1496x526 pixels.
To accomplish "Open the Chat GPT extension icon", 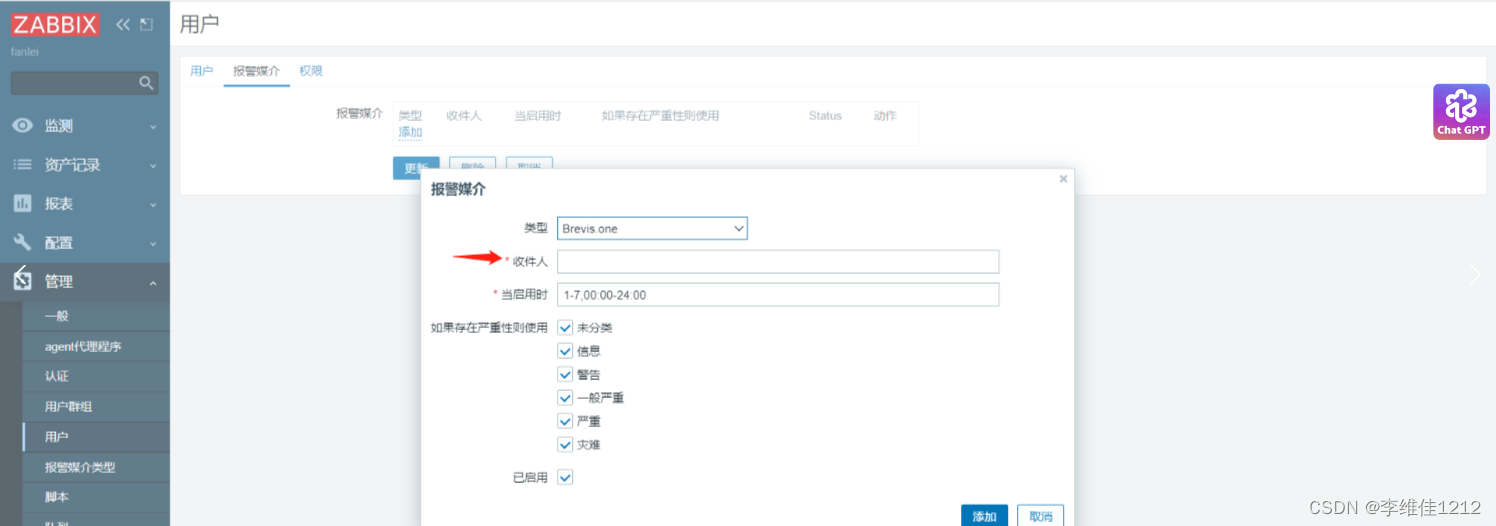I will (1461, 111).
